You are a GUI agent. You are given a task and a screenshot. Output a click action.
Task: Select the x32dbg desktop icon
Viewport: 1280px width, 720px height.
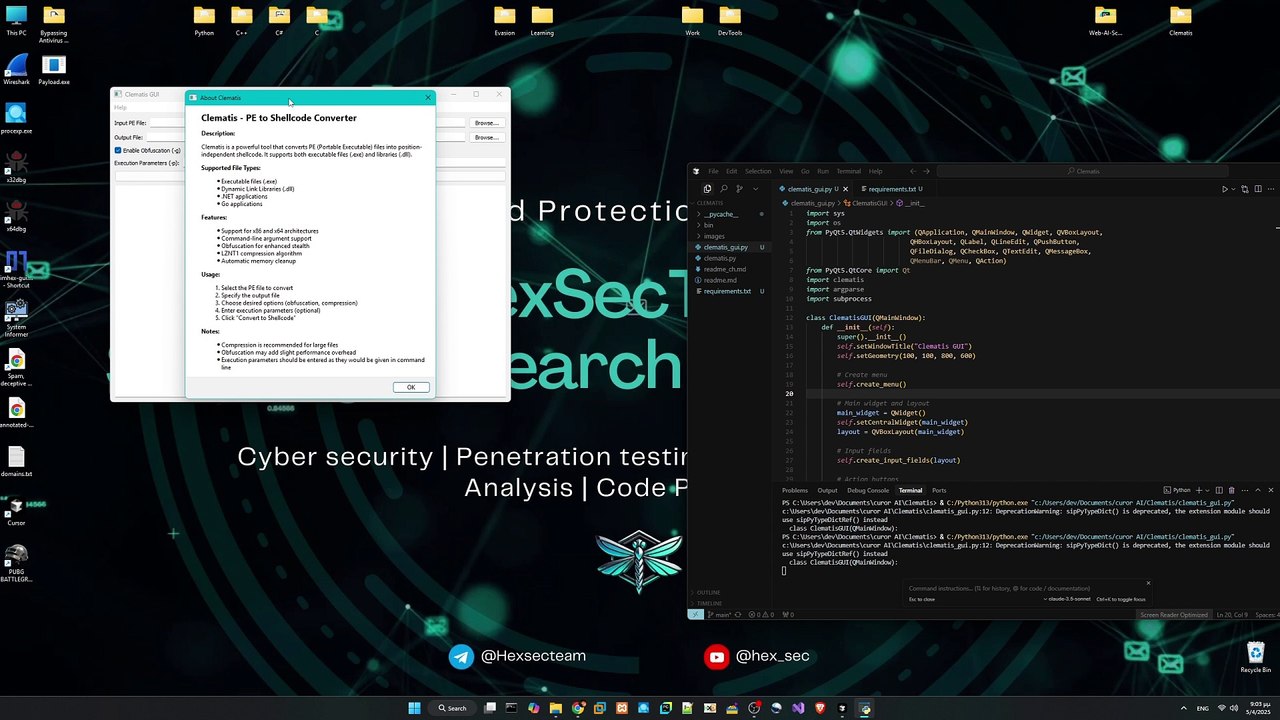pos(16,167)
